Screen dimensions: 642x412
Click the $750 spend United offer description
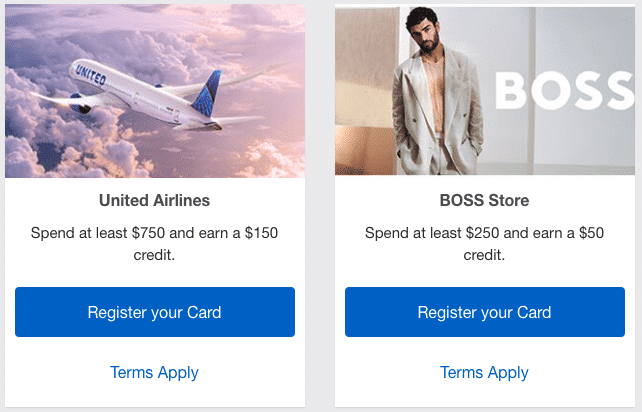[x=154, y=244]
